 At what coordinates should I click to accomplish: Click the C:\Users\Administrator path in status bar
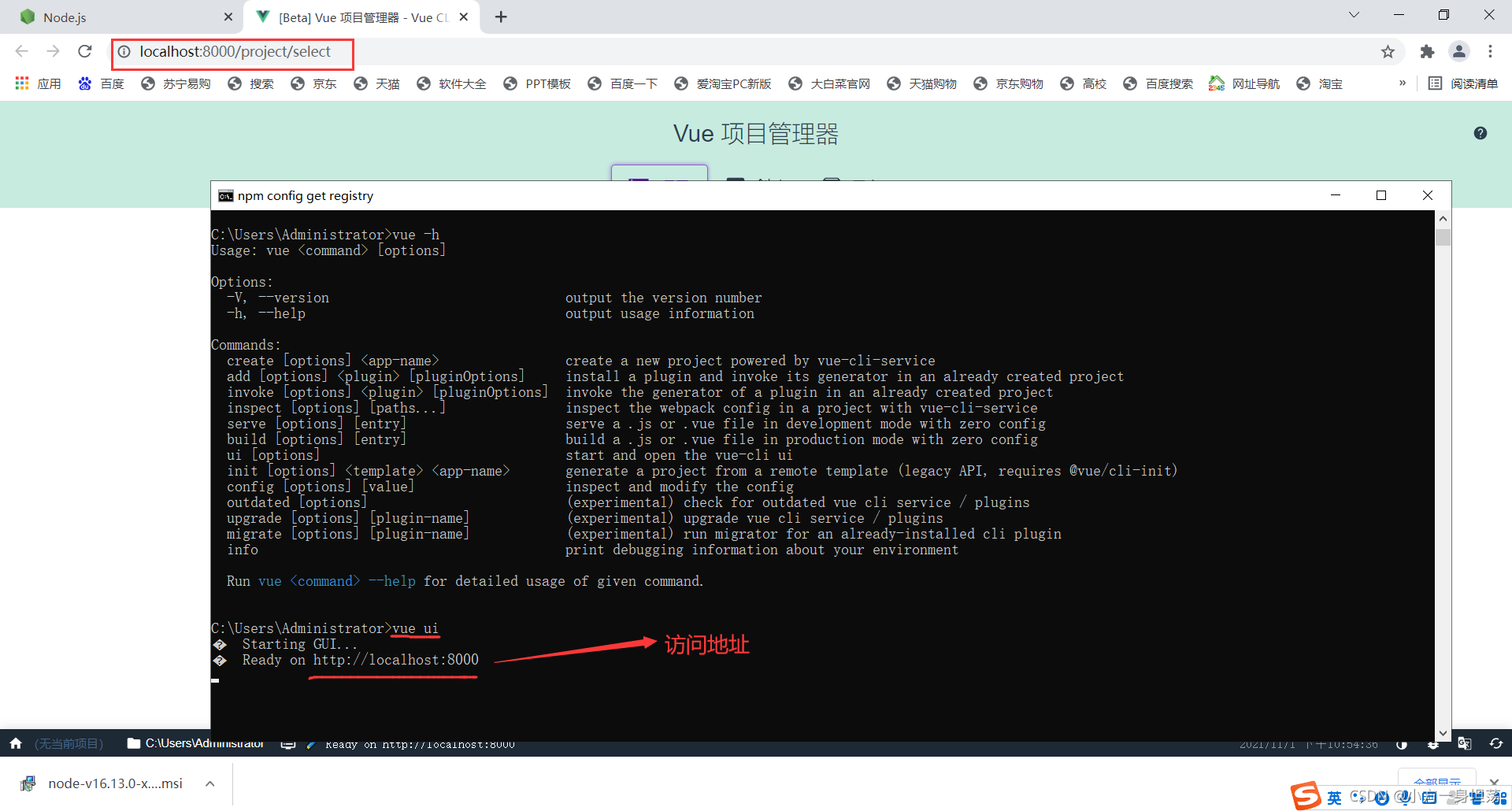(205, 743)
